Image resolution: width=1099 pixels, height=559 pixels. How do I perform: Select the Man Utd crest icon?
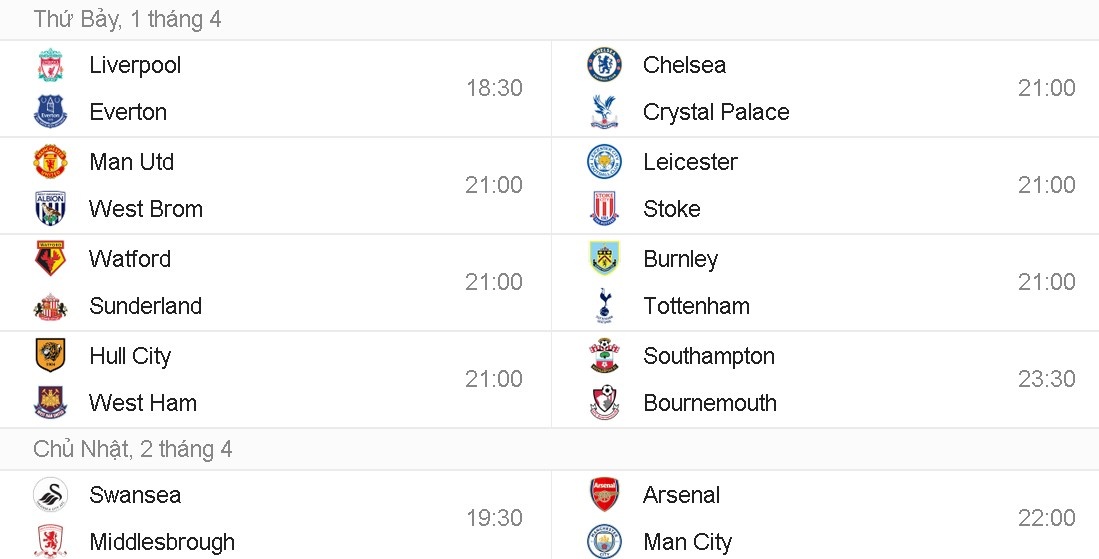click(50, 162)
